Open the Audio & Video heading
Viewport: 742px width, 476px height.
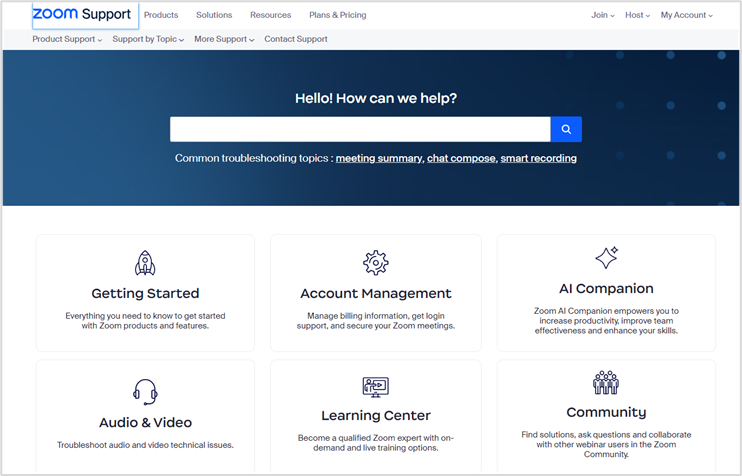145,423
